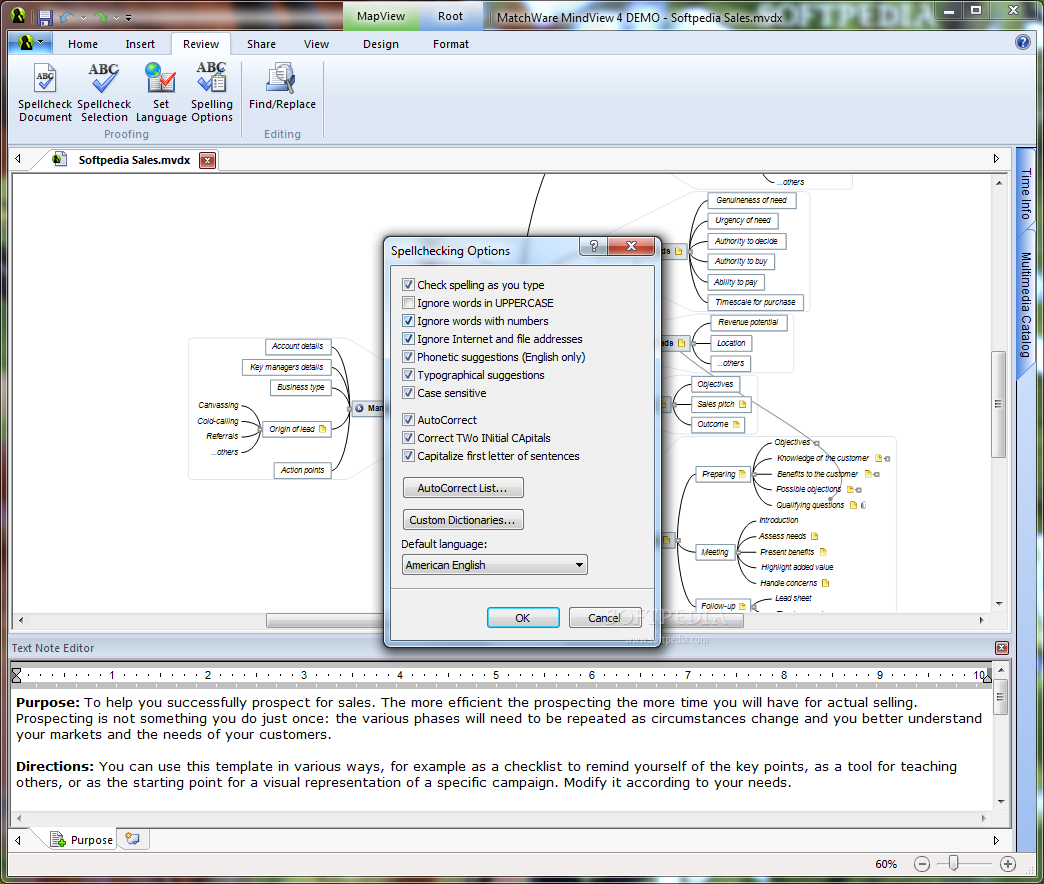Click the zoom slider handle
The image size is (1044, 884).
tap(953, 863)
